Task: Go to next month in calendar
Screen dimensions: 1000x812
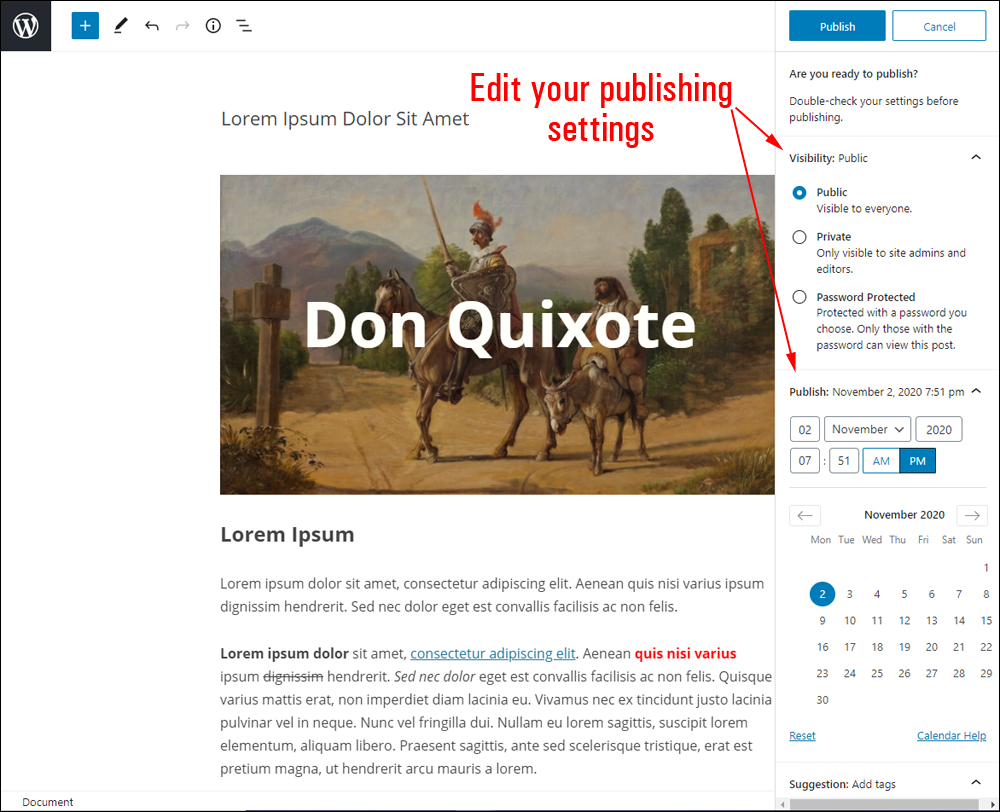Action: point(972,515)
